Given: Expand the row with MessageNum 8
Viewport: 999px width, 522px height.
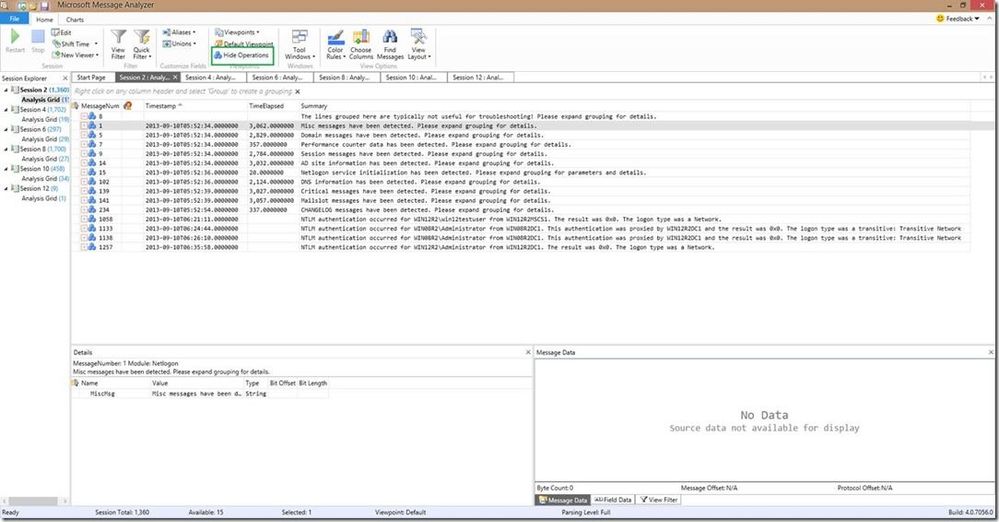Looking at the screenshot, I should 84,117.
